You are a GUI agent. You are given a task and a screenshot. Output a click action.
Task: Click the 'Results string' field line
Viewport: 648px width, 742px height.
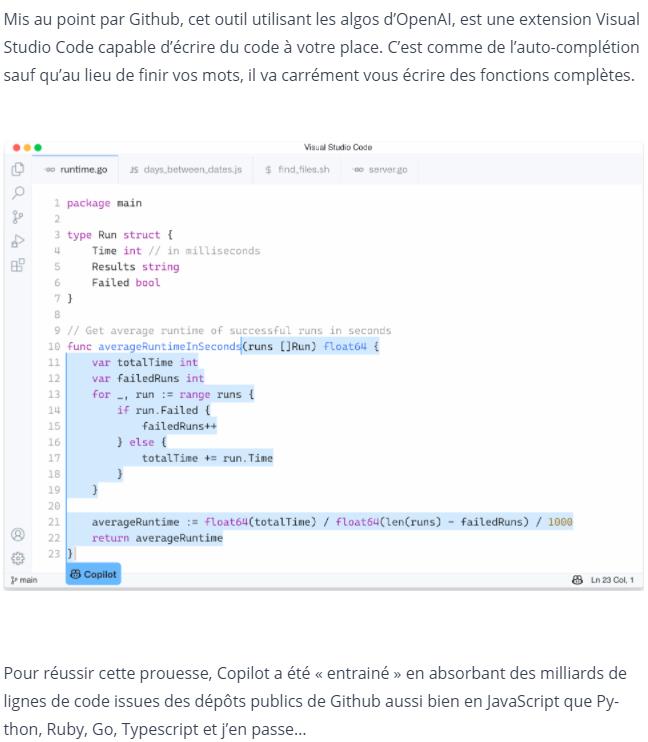pyautogui.click(x=135, y=267)
